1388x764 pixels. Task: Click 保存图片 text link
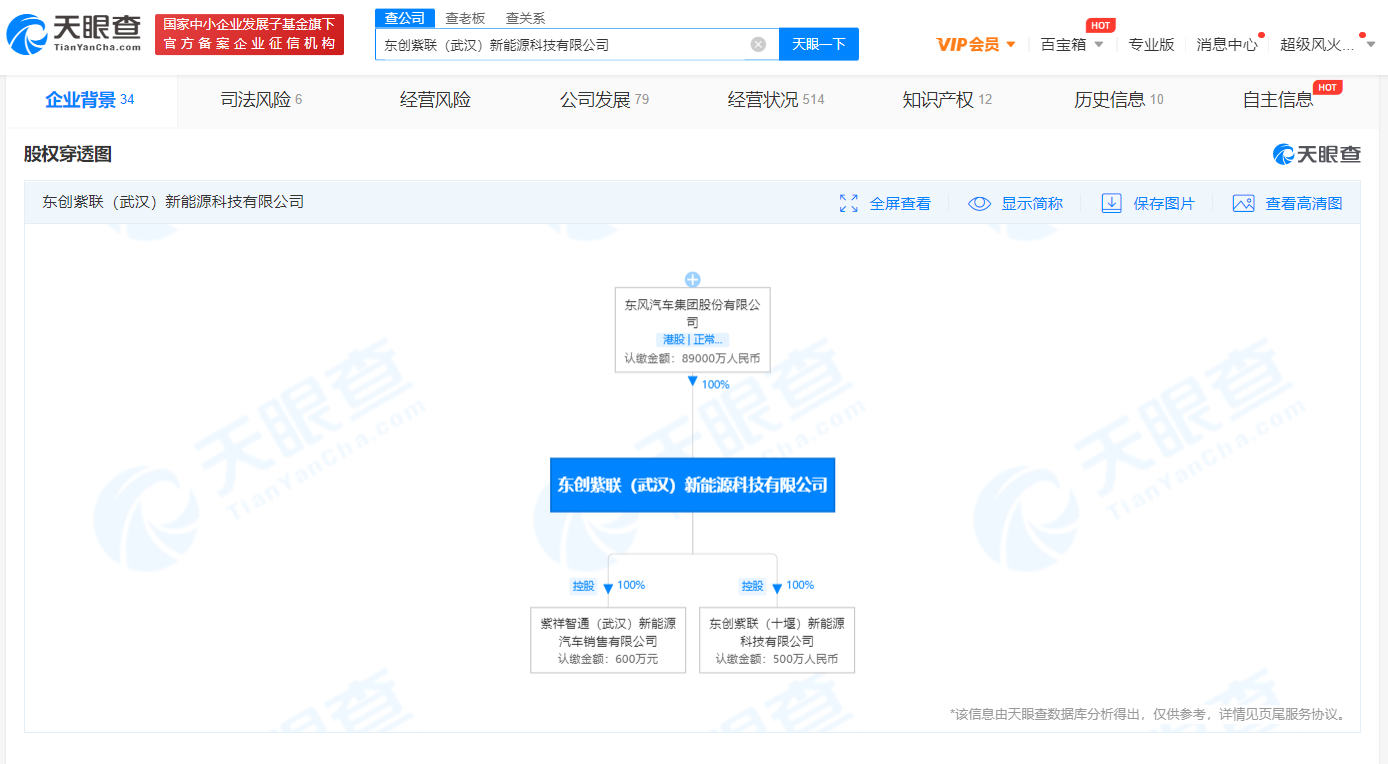1164,203
